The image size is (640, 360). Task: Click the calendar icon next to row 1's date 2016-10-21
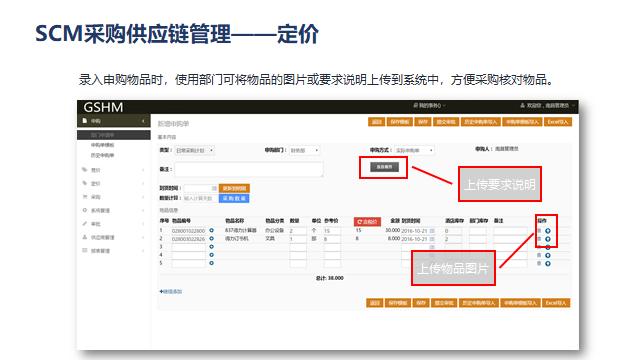tap(431, 231)
